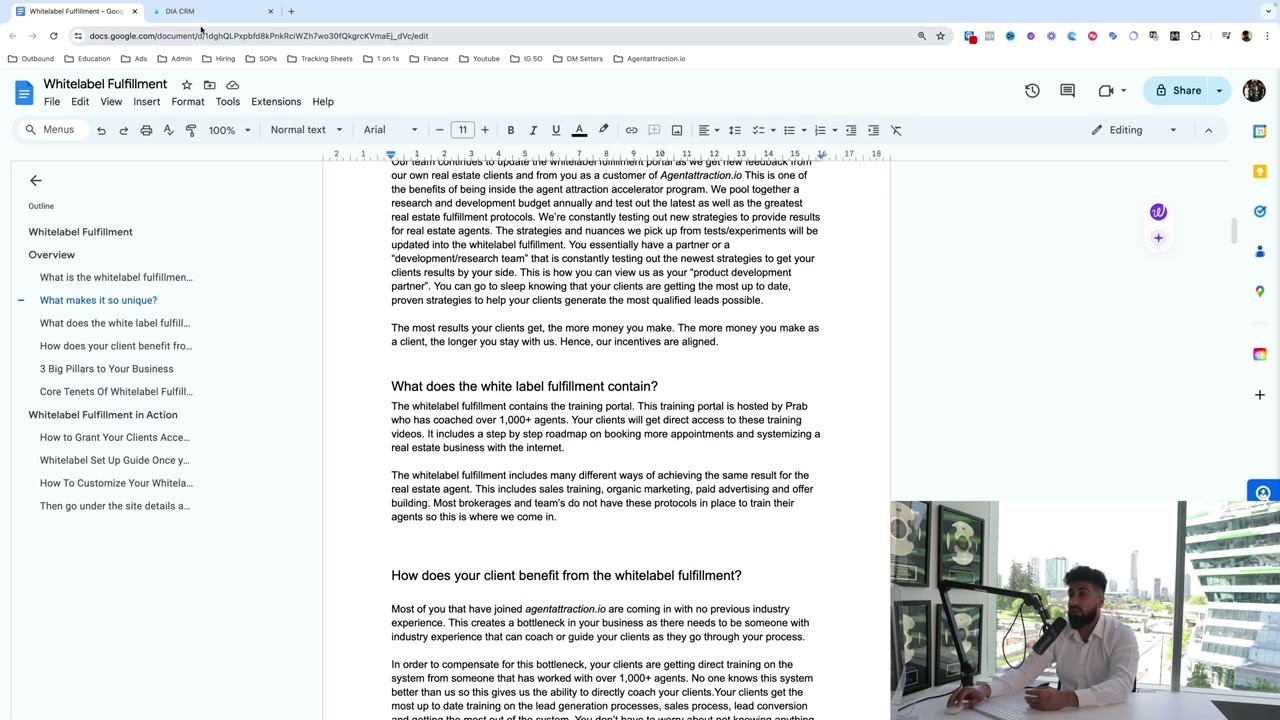Click the Undo arrow icon
This screenshot has height=720, width=1280.
(101, 130)
